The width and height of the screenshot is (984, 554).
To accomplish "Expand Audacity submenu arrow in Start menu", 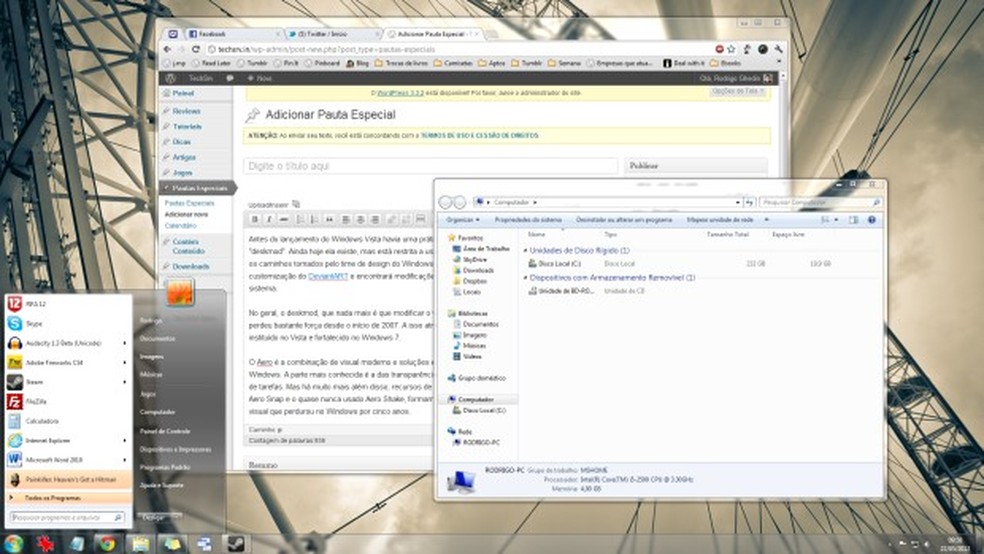I will point(124,343).
